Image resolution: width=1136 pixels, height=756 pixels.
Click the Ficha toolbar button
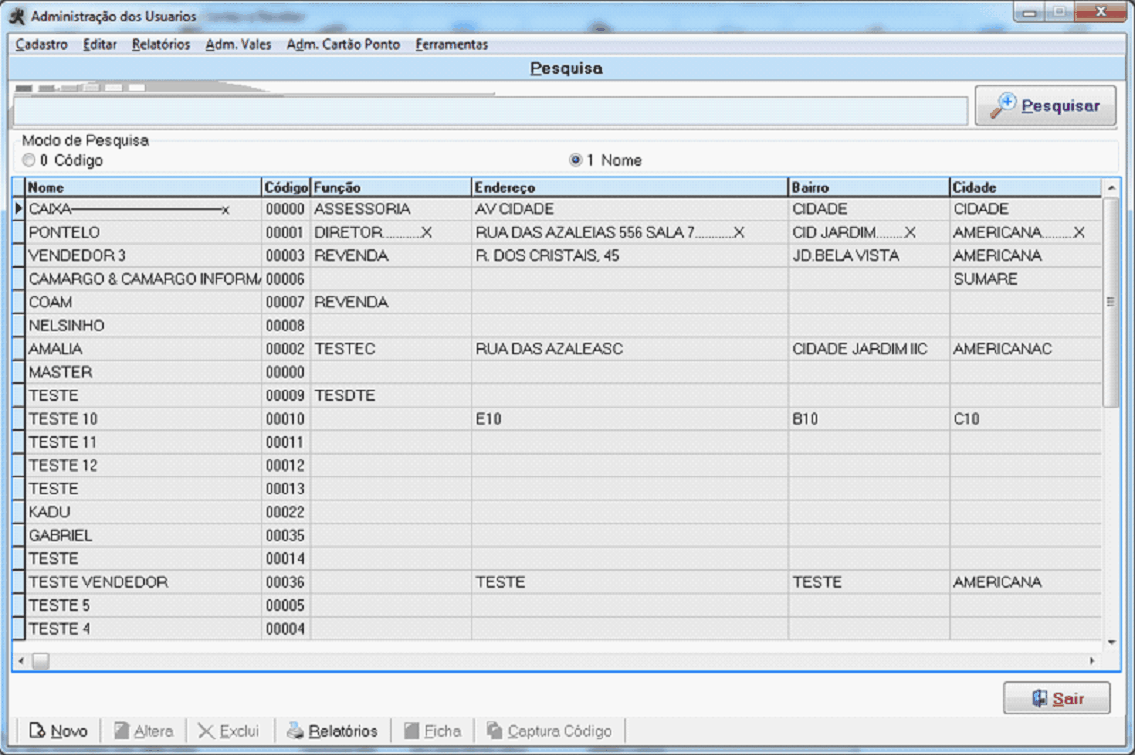click(432, 731)
